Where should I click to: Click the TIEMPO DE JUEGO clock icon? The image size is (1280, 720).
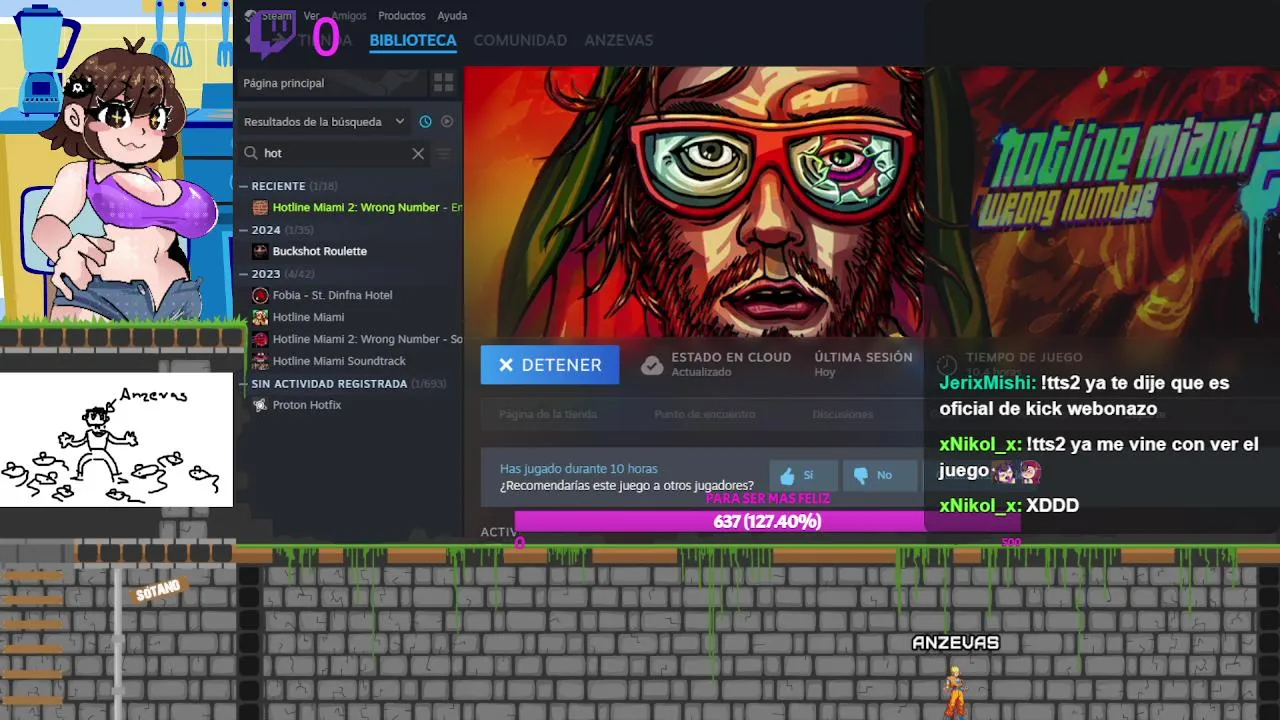click(946, 365)
